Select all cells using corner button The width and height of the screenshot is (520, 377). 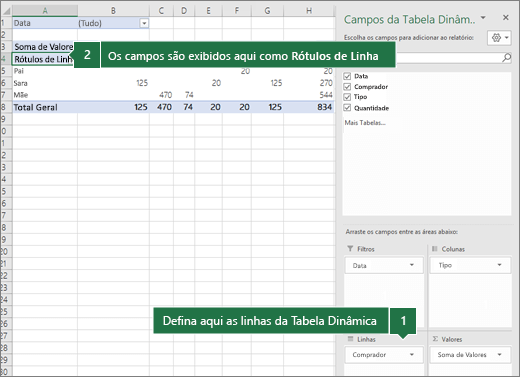6,11
